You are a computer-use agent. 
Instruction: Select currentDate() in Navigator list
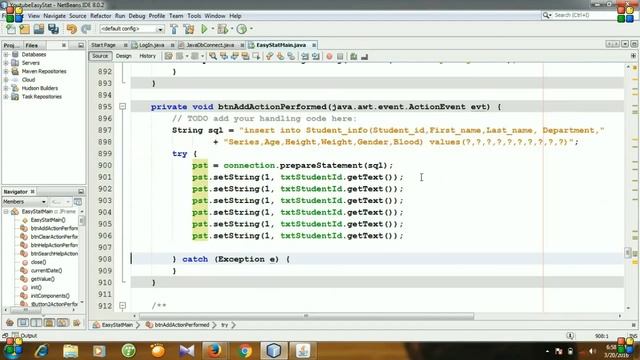click(46, 271)
